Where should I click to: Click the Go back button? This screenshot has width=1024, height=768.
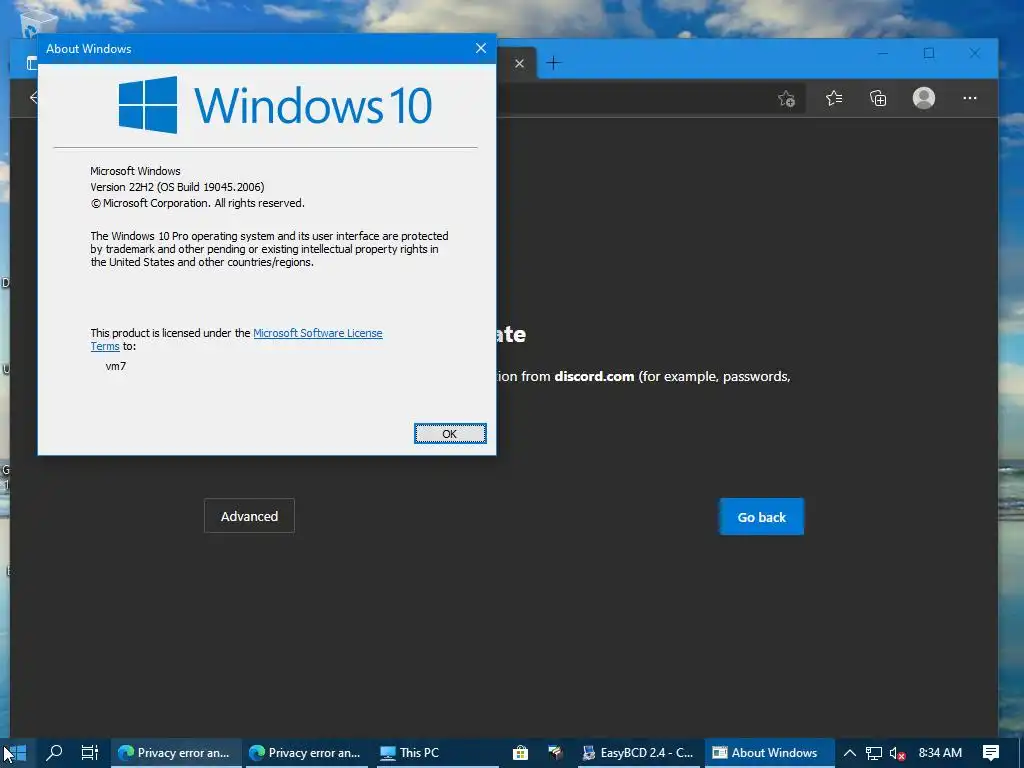(761, 517)
